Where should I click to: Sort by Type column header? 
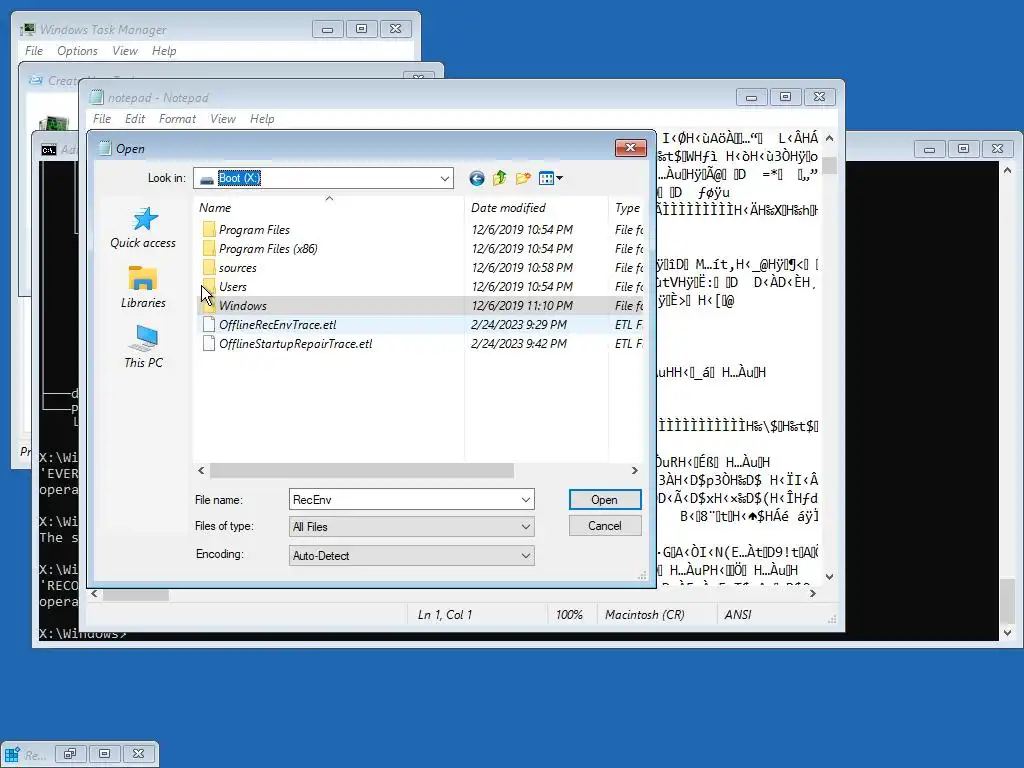click(627, 208)
